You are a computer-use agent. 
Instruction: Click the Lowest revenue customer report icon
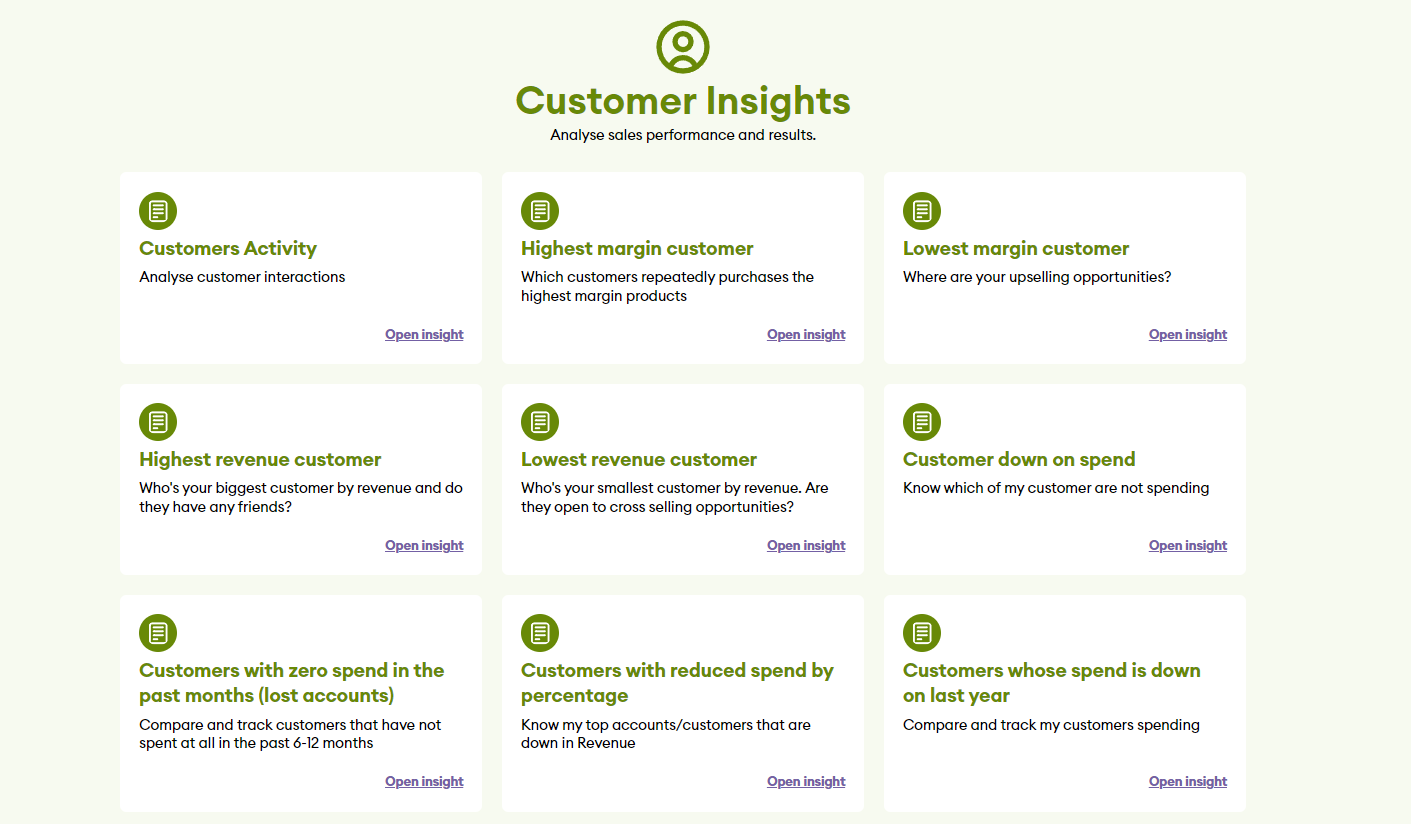(540, 422)
